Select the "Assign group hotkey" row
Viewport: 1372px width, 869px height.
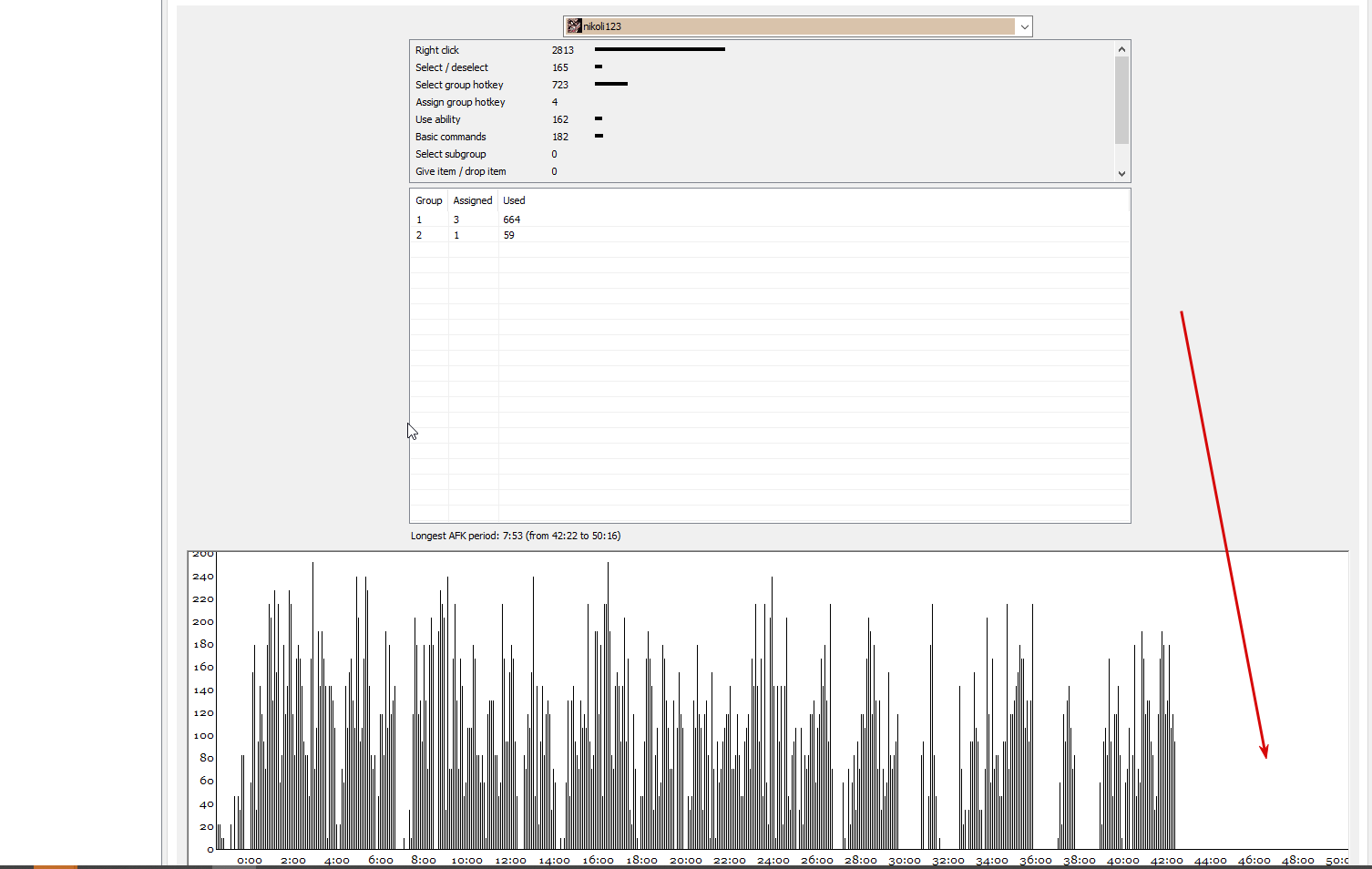762,102
